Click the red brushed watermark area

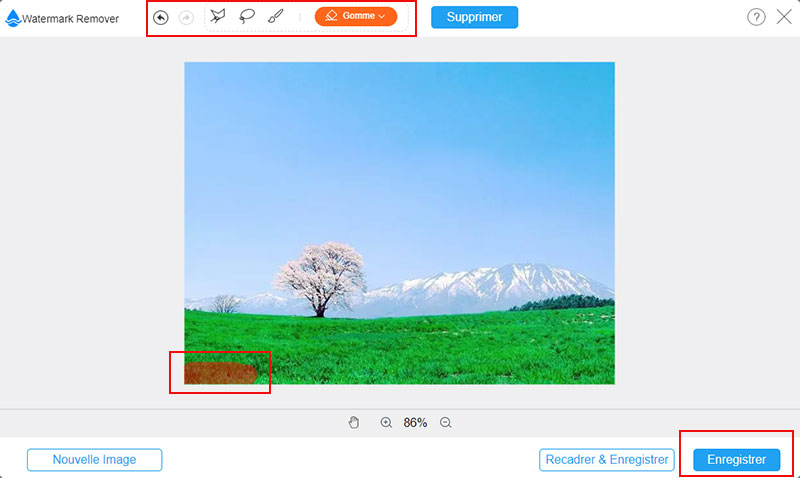(x=222, y=373)
